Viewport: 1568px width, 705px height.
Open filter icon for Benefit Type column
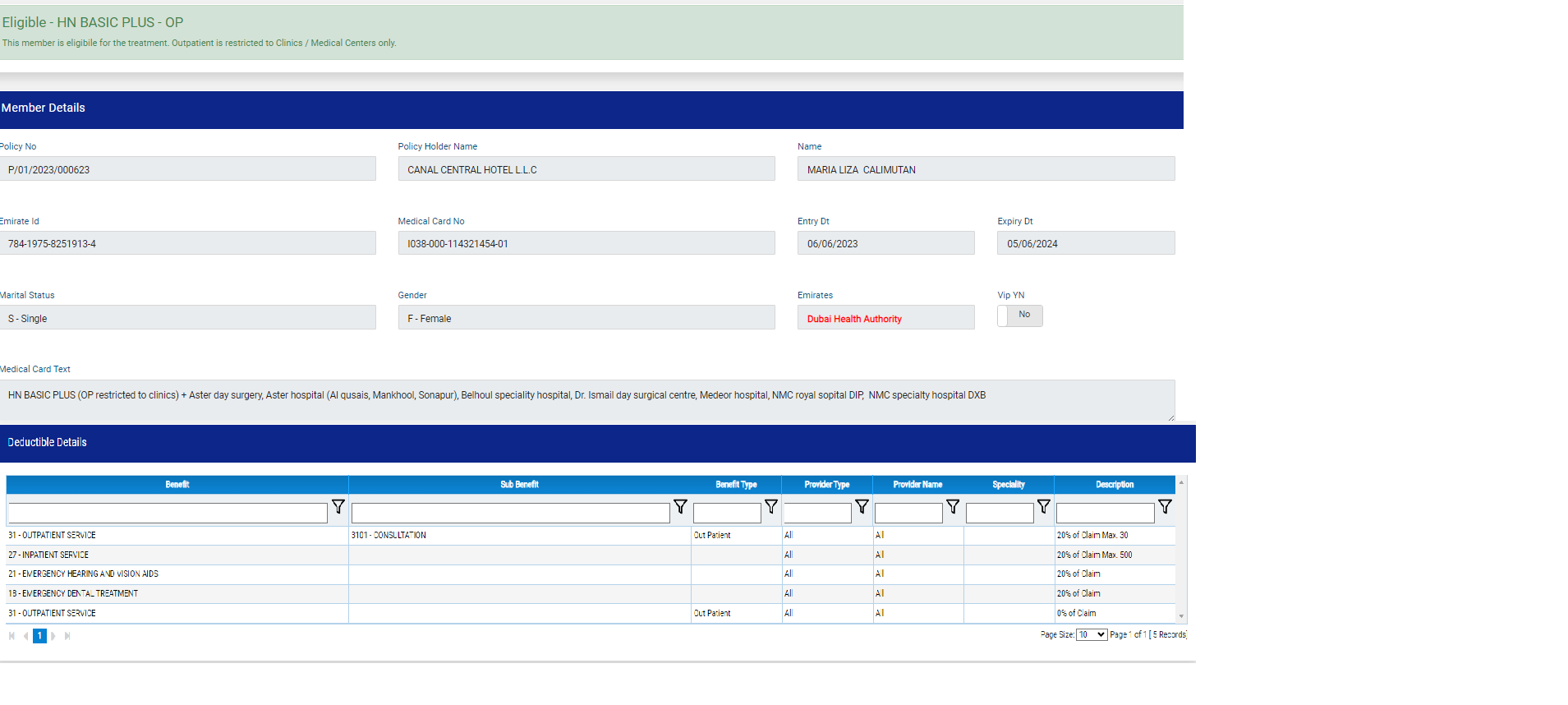click(771, 507)
